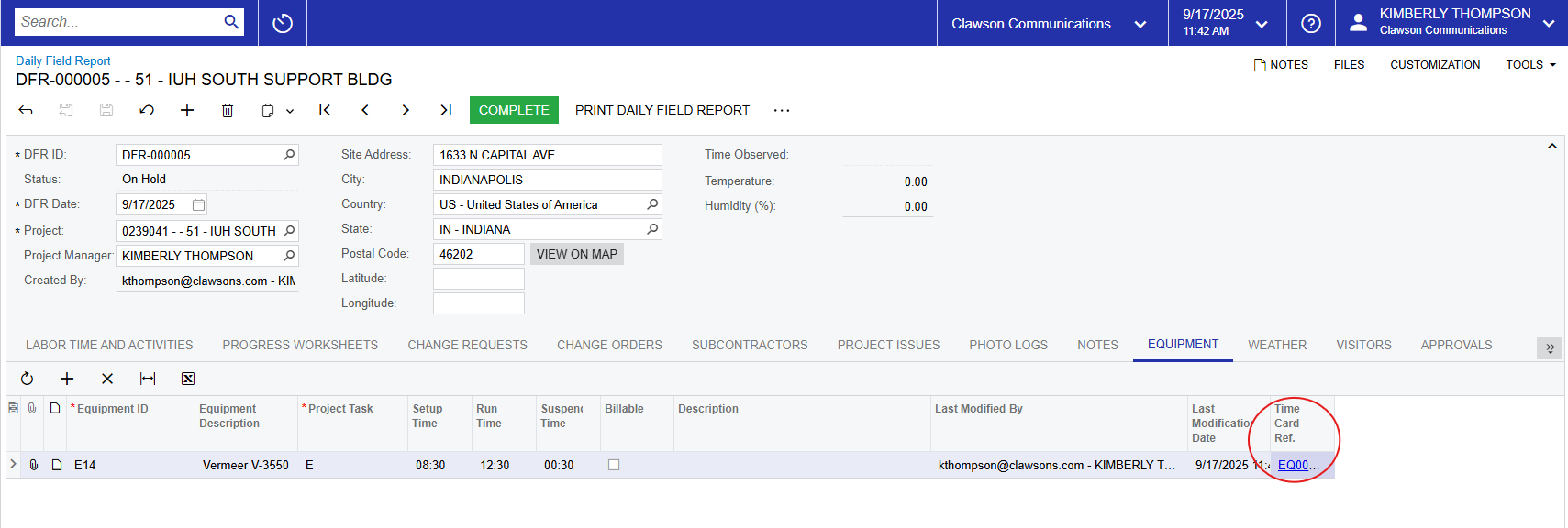1568x528 pixels.
Task: Open the DFR Date calendar picker
Action: (x=198, y=205)
